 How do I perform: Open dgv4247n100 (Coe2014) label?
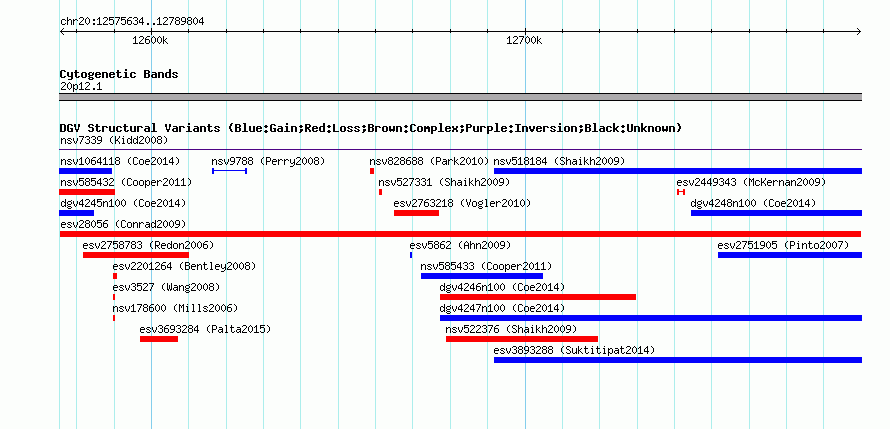pyautogui.click(x=502, y=308)
